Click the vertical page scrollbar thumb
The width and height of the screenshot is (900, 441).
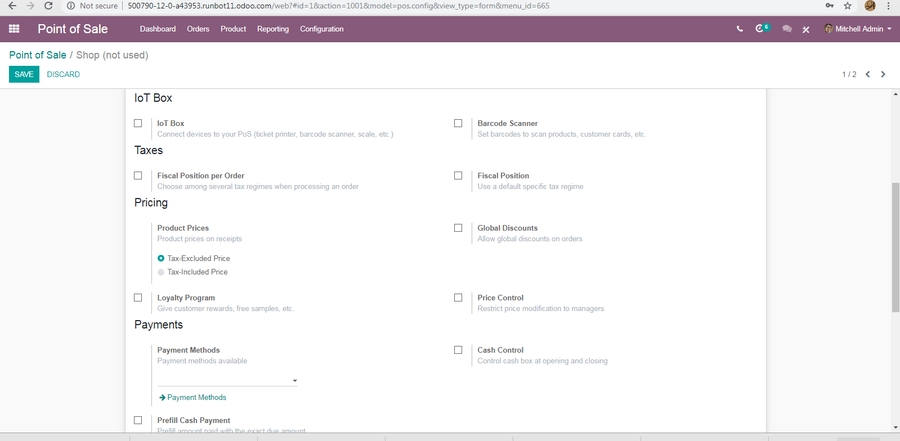[895, 247]
